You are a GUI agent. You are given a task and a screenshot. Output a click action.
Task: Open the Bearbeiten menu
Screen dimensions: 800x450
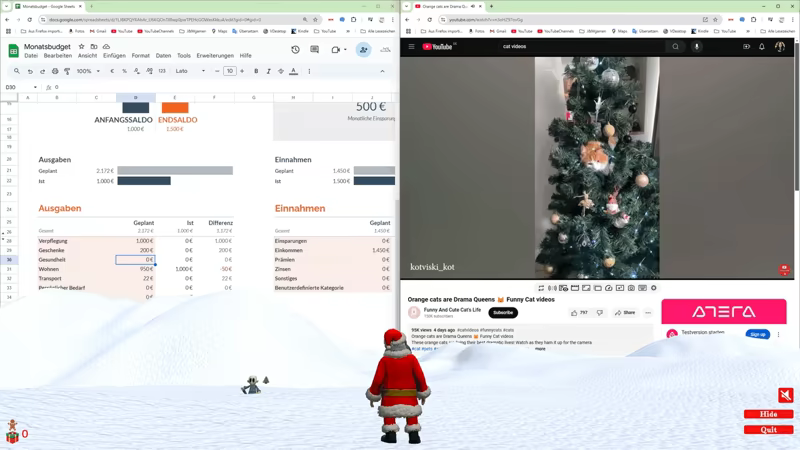pyautogui.click(x=58, y=56)
